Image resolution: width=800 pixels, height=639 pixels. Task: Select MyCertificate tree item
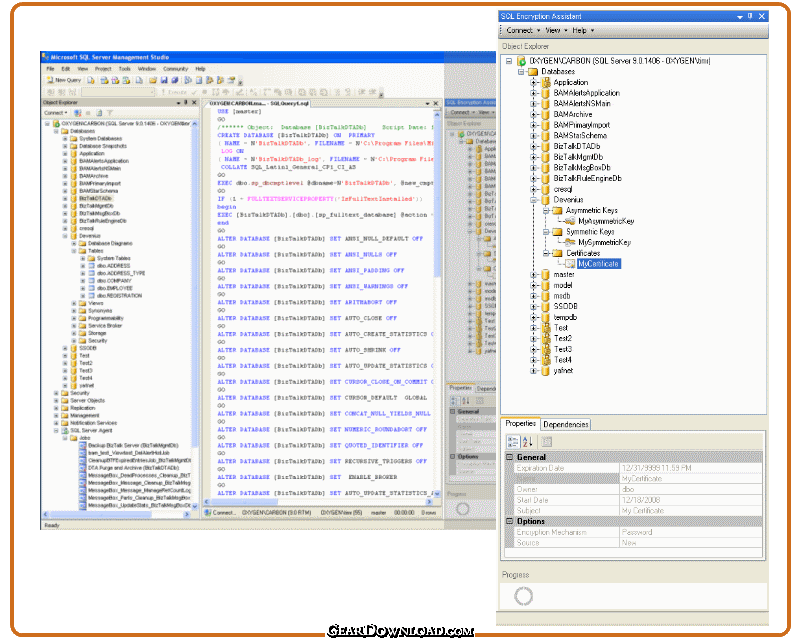tap(598, 264)
